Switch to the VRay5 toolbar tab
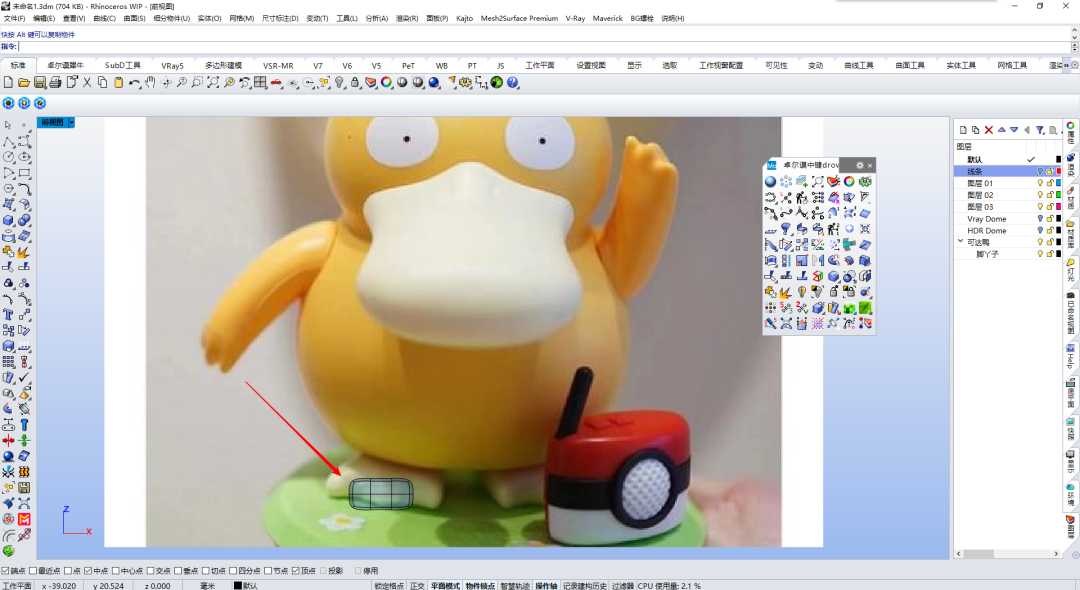 (x=172, y=65)
